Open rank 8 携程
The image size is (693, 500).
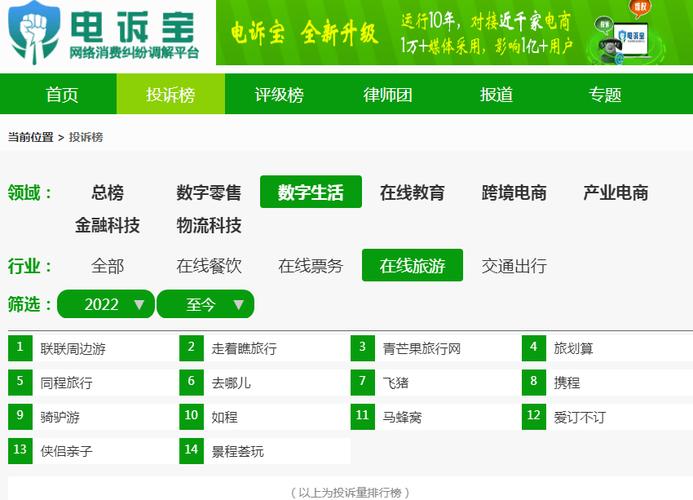[x=607, y=382]
